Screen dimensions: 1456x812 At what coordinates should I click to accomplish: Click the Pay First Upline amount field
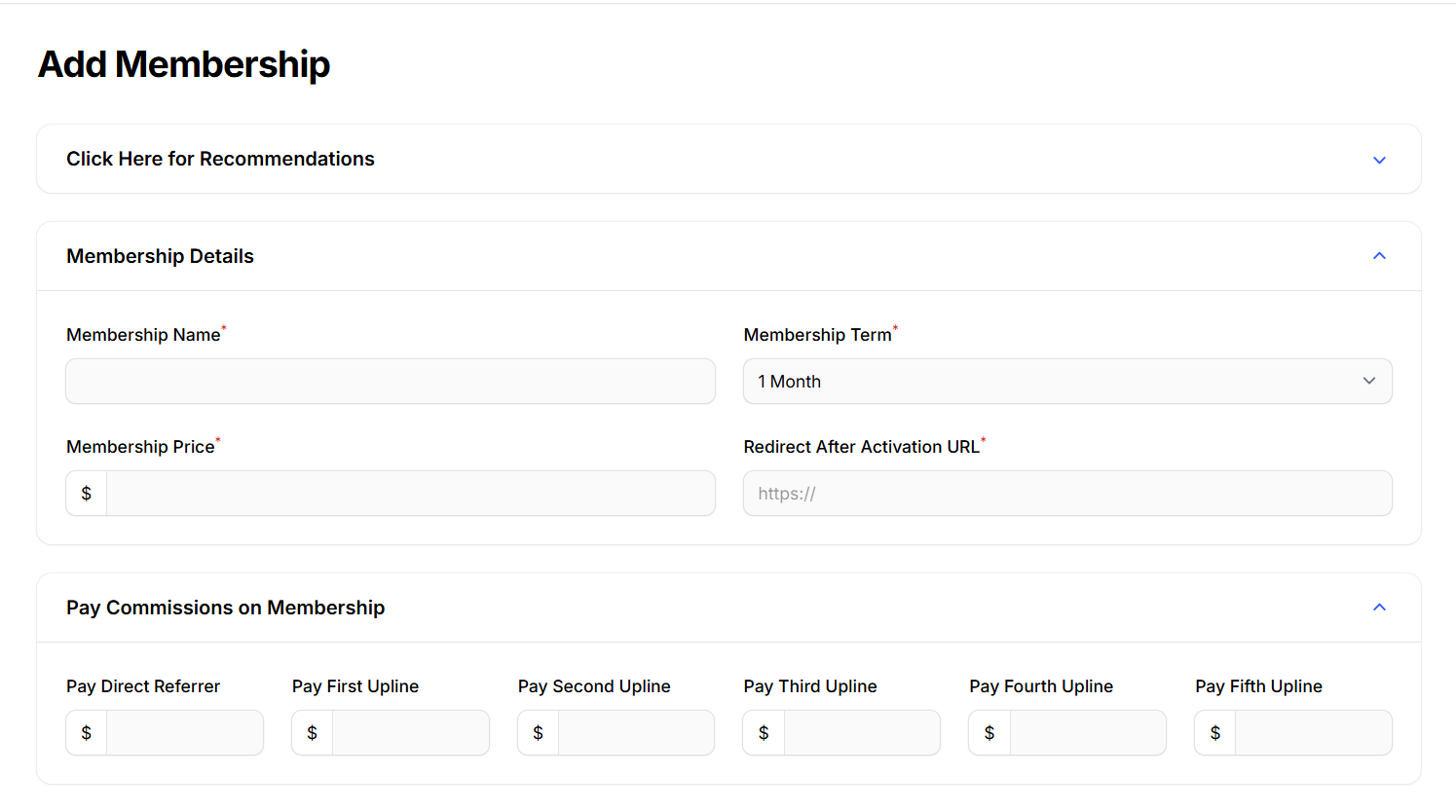(x=410, y=733)
